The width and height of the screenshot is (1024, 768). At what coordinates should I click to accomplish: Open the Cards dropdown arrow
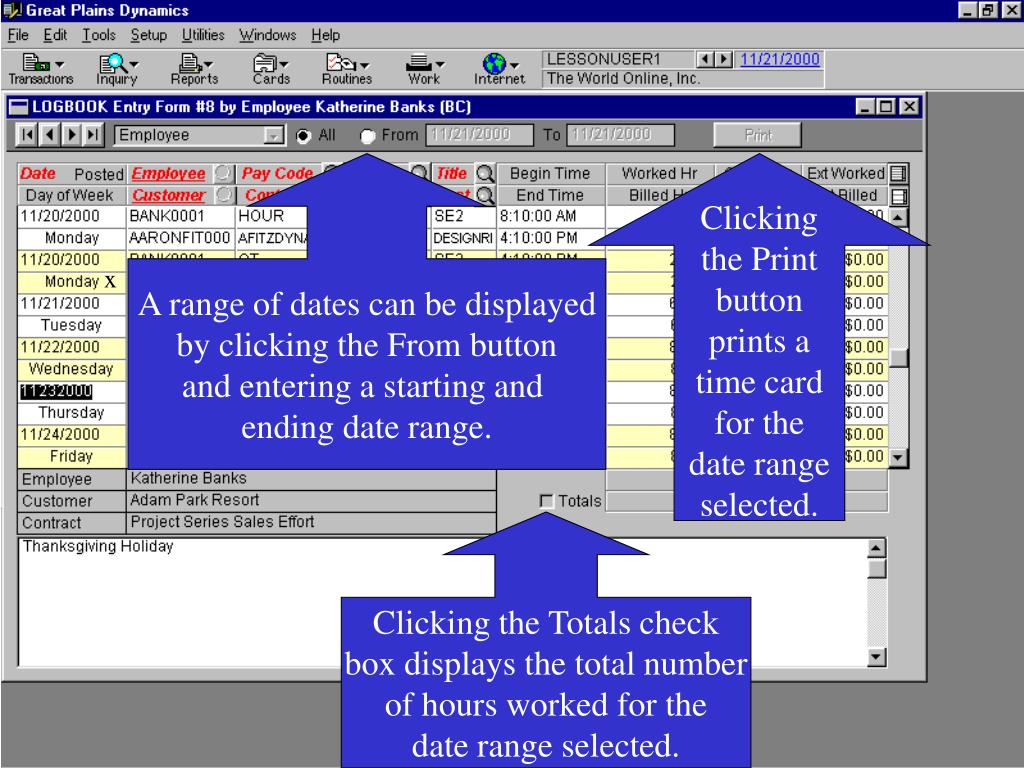point(283,64)
